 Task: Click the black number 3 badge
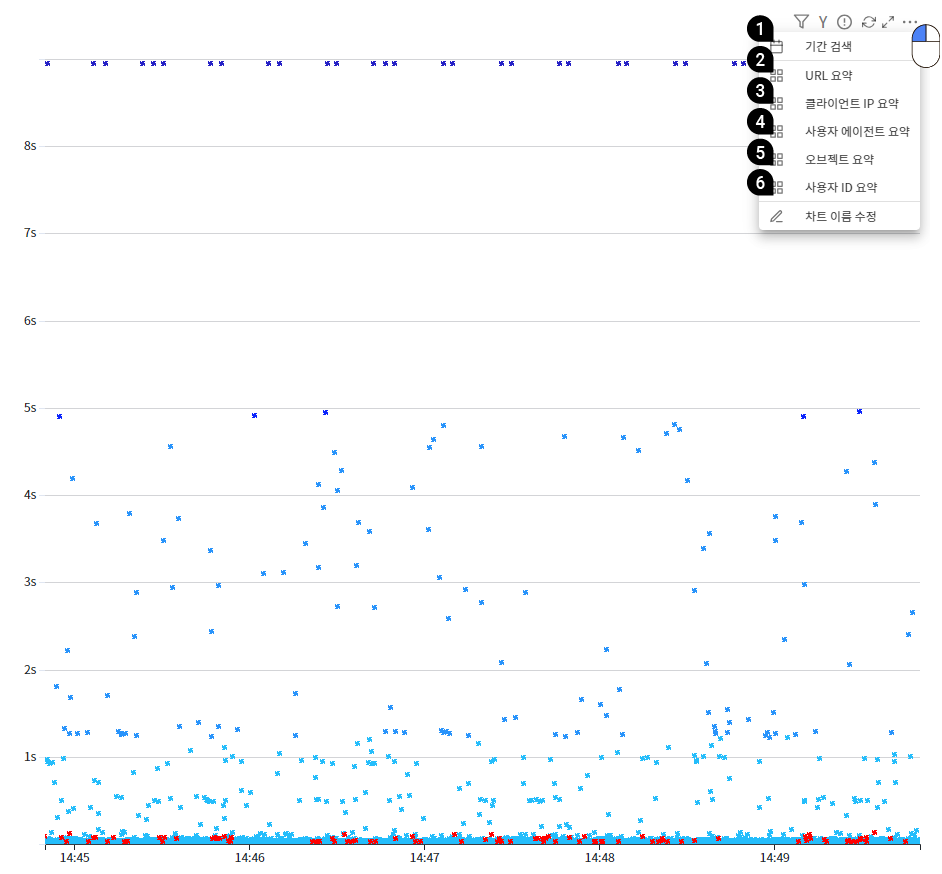(x=761, y=91)
